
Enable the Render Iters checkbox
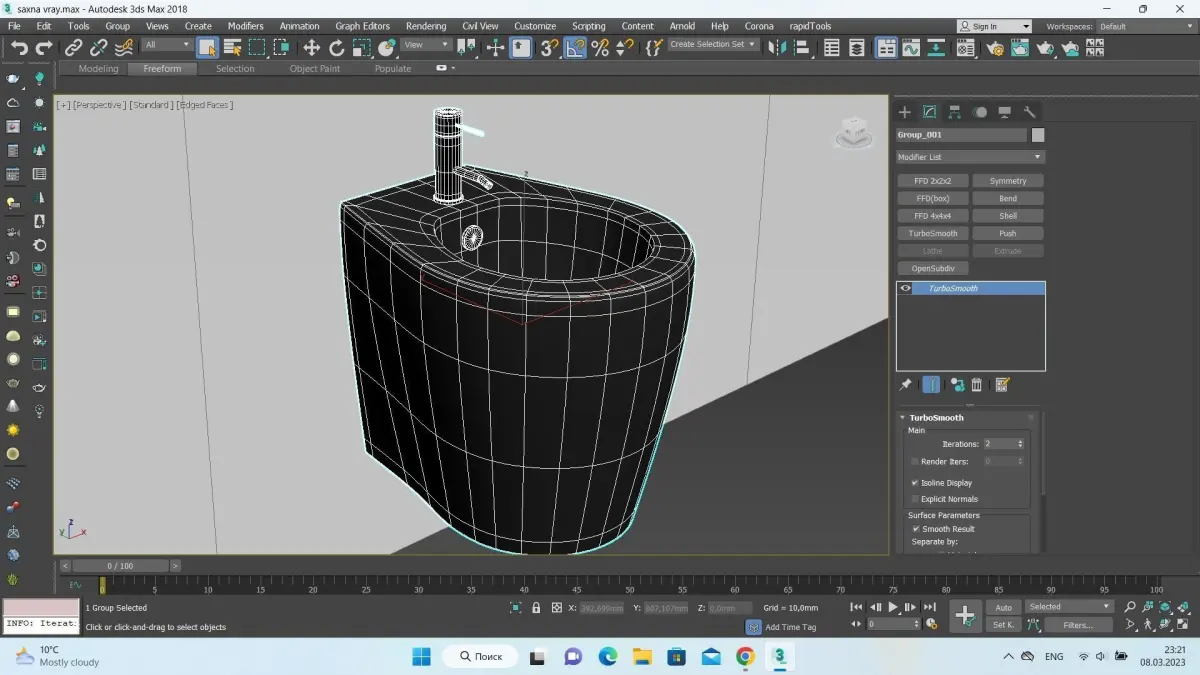tap(915, 461)
